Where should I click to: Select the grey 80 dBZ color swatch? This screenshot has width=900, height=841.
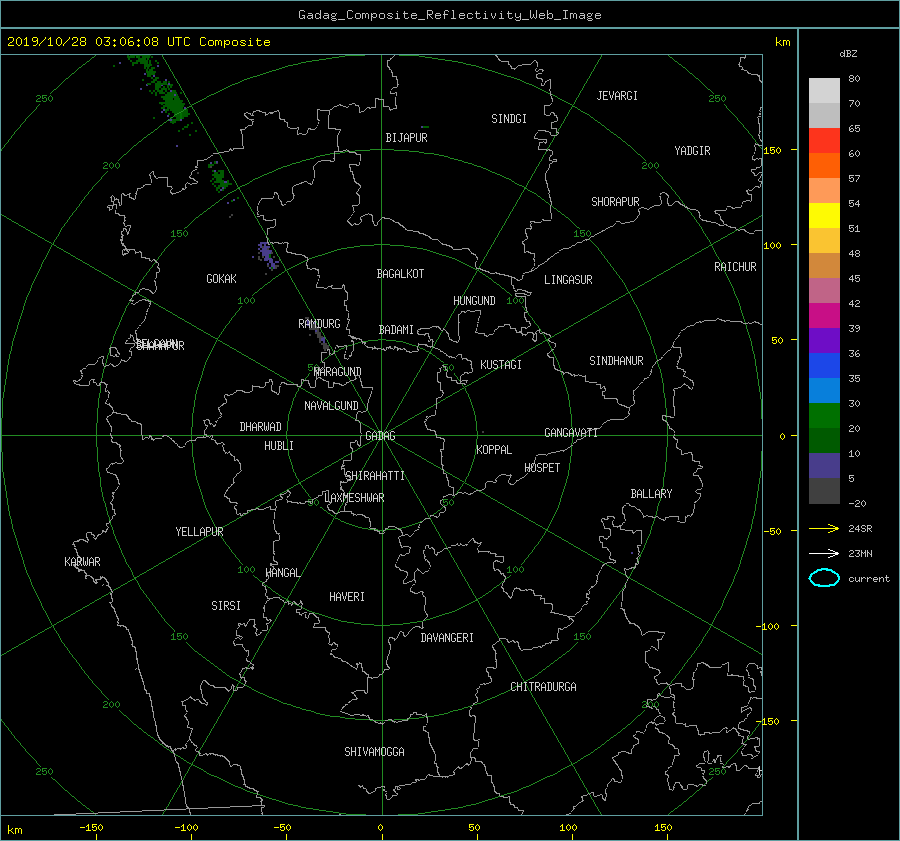pyautogui.click(x=824, y=90)
